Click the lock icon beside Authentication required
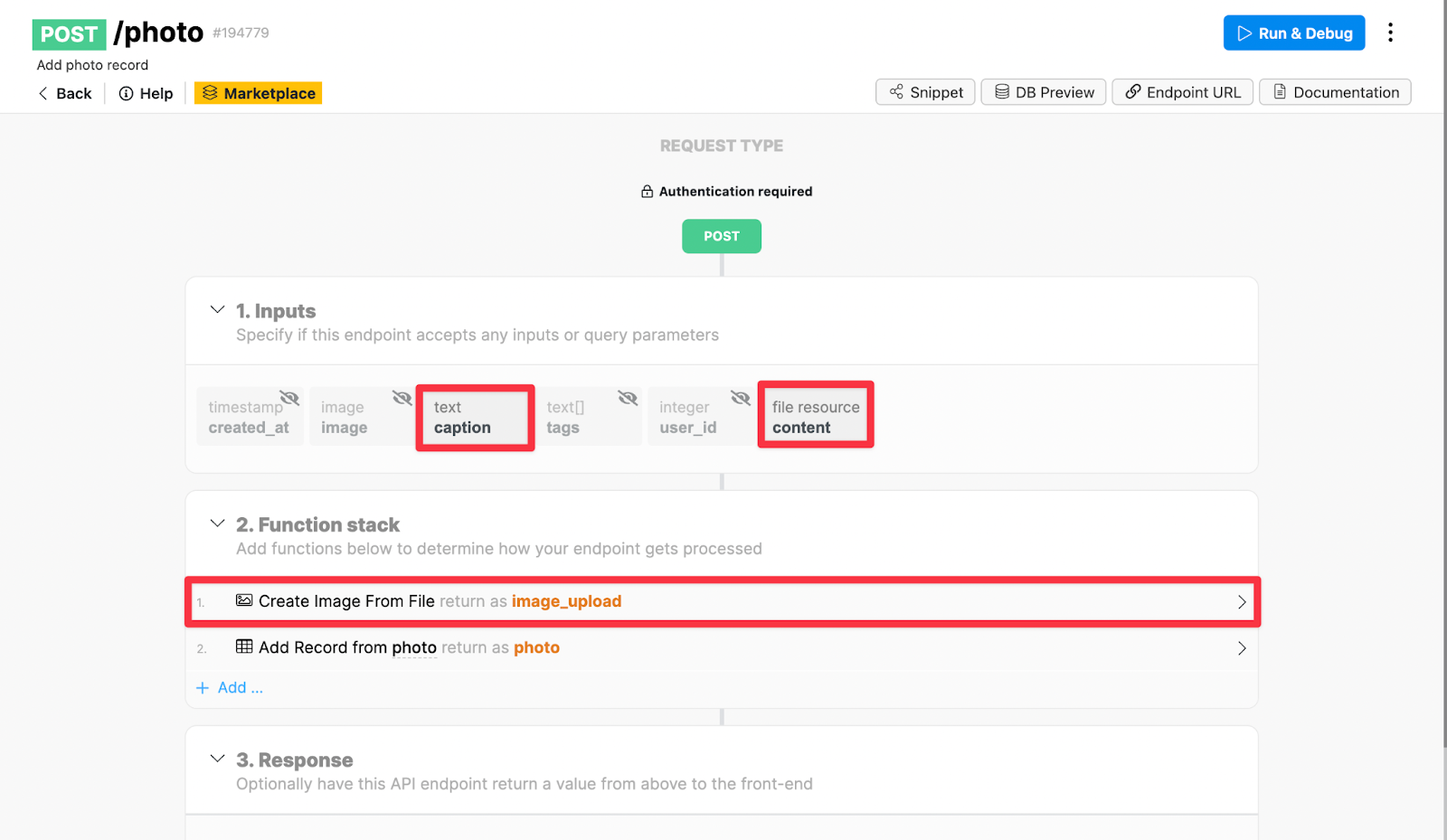Image resolution: width=1447 pixels, height=840 pixels. tap(647, 191)
